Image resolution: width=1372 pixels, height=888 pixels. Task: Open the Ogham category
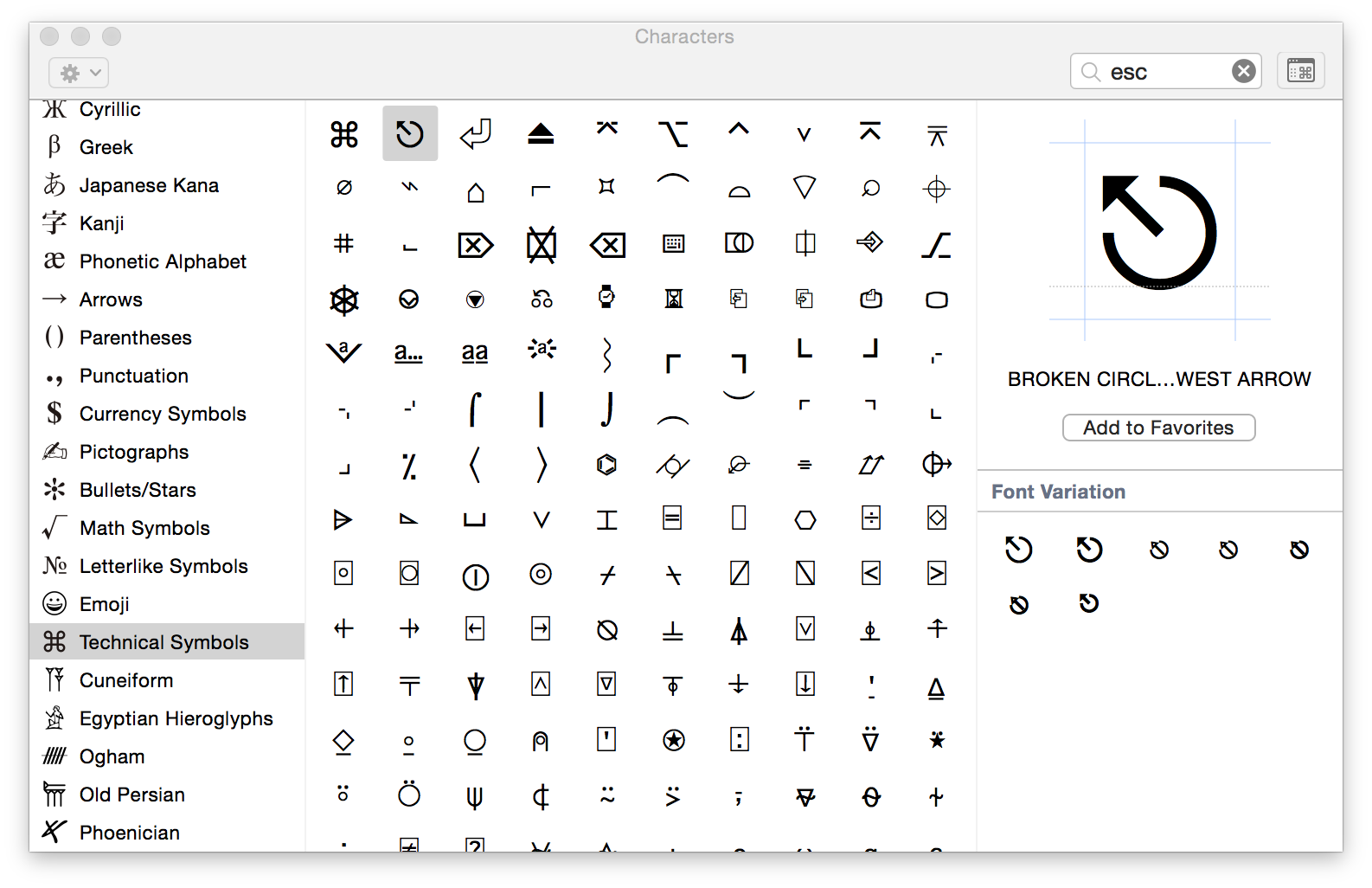click(x=167, y=756)
